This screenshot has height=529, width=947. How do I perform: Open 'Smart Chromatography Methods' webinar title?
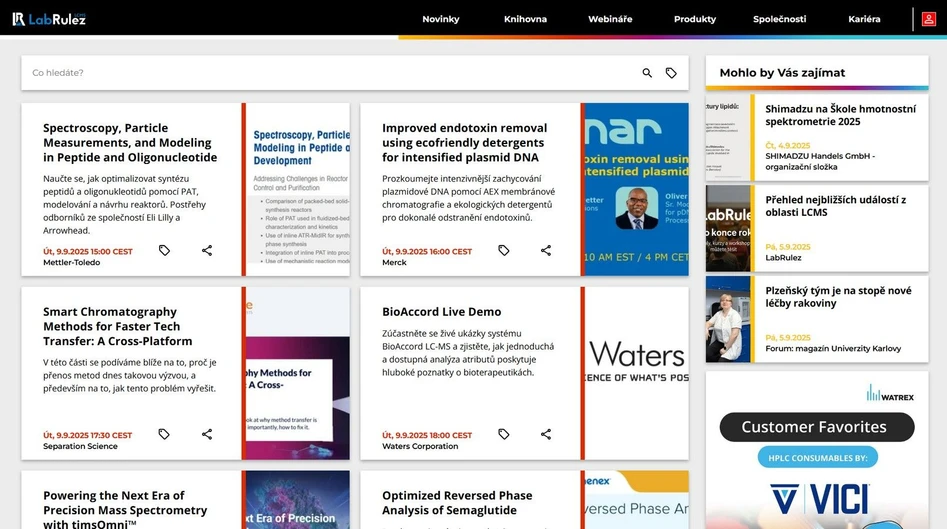pos(118,326)
